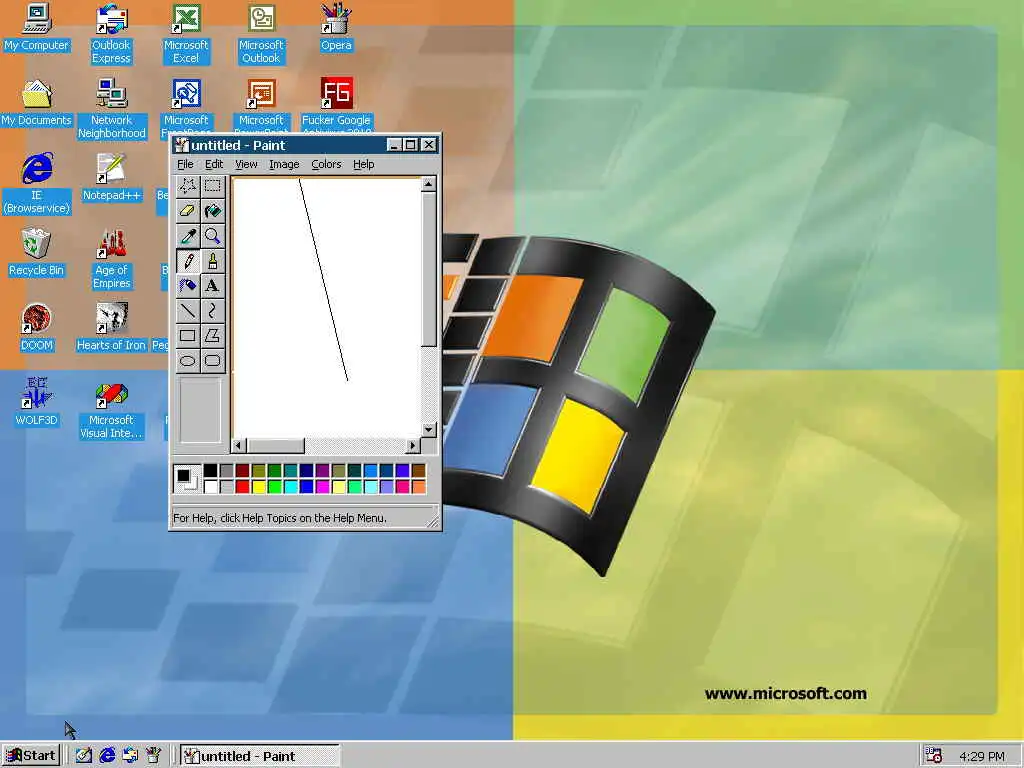Click the vertical scrollbar up arrow in Paint
This screenshot has width=1024, height=768.
[428, 184]
